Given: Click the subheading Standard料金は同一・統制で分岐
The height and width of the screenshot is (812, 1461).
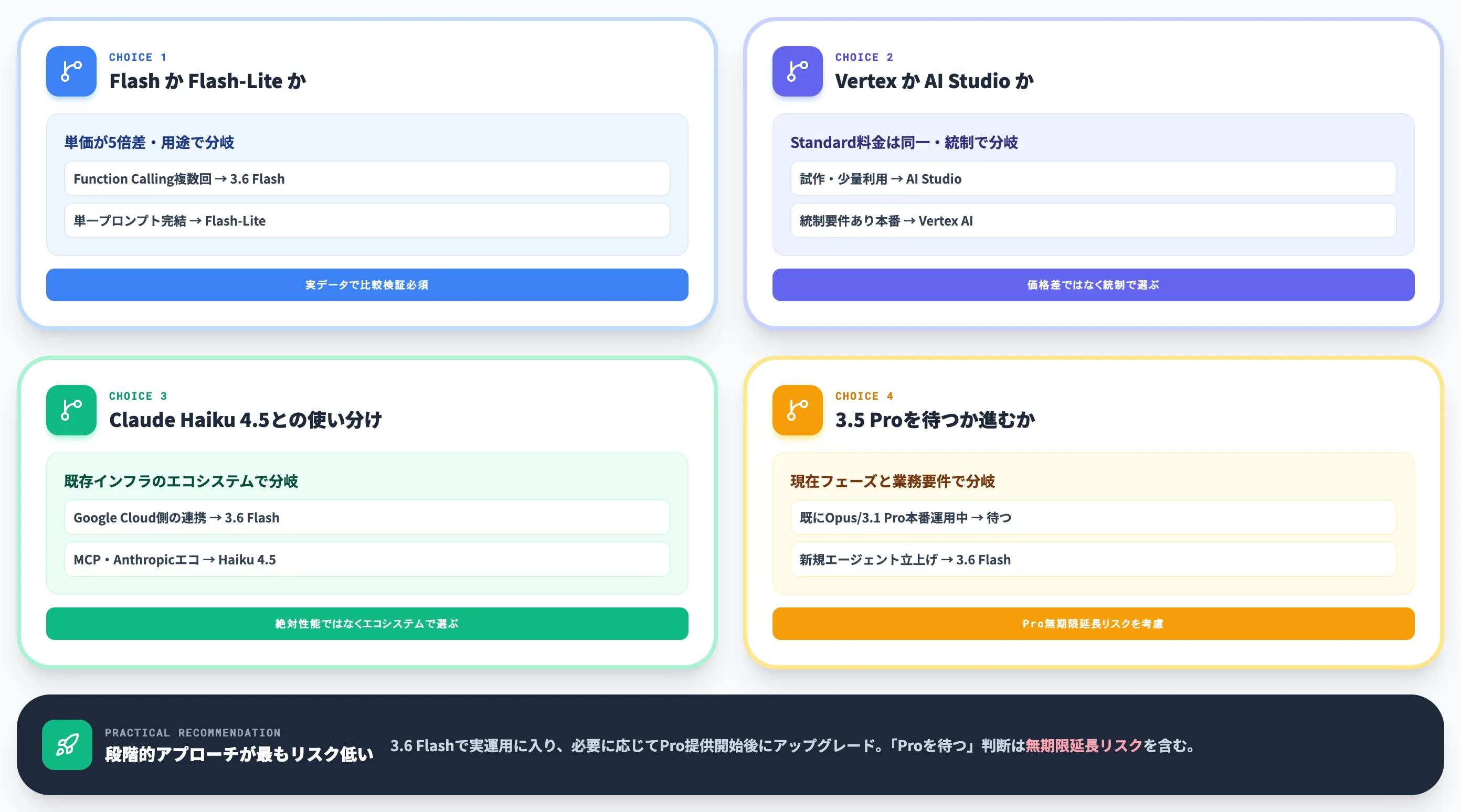Looking at the screenshot, I should pyautogui.click(x=904, y=142).
